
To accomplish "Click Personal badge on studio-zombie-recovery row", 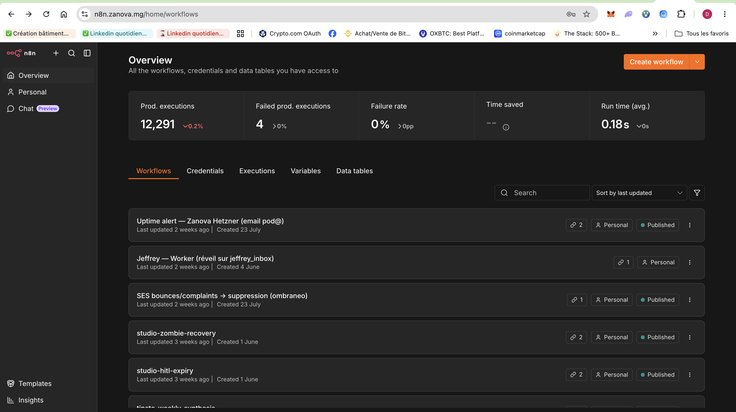I will [612, 337].
